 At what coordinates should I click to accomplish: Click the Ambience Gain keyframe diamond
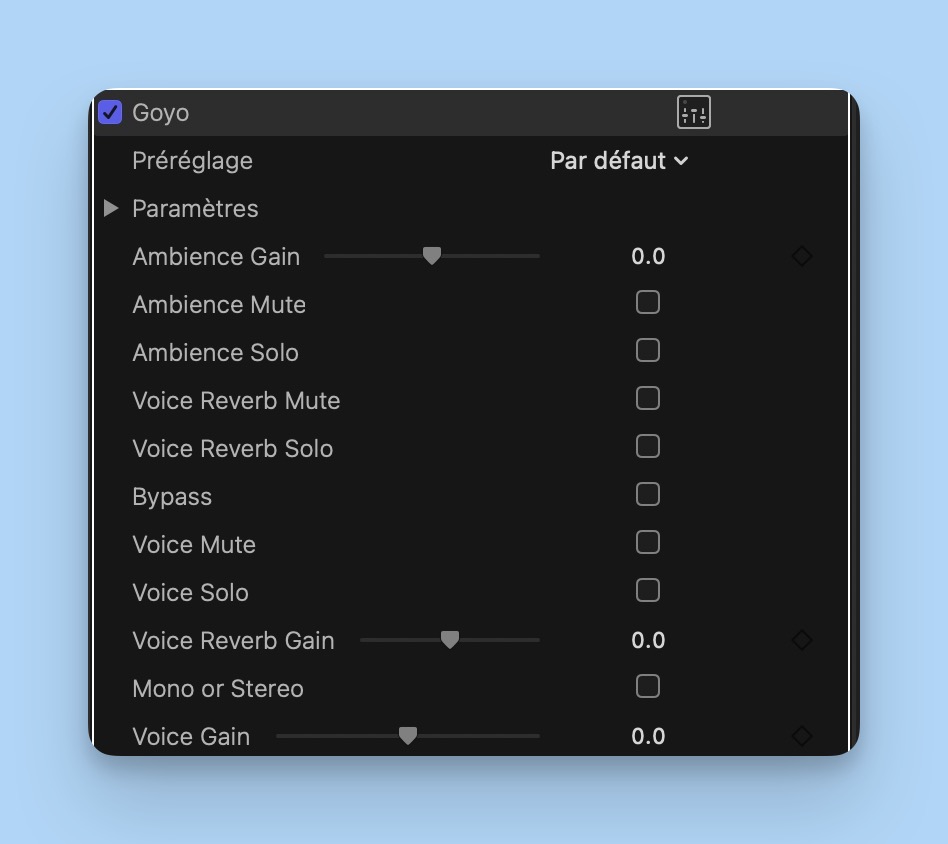[x=802, y=257]
